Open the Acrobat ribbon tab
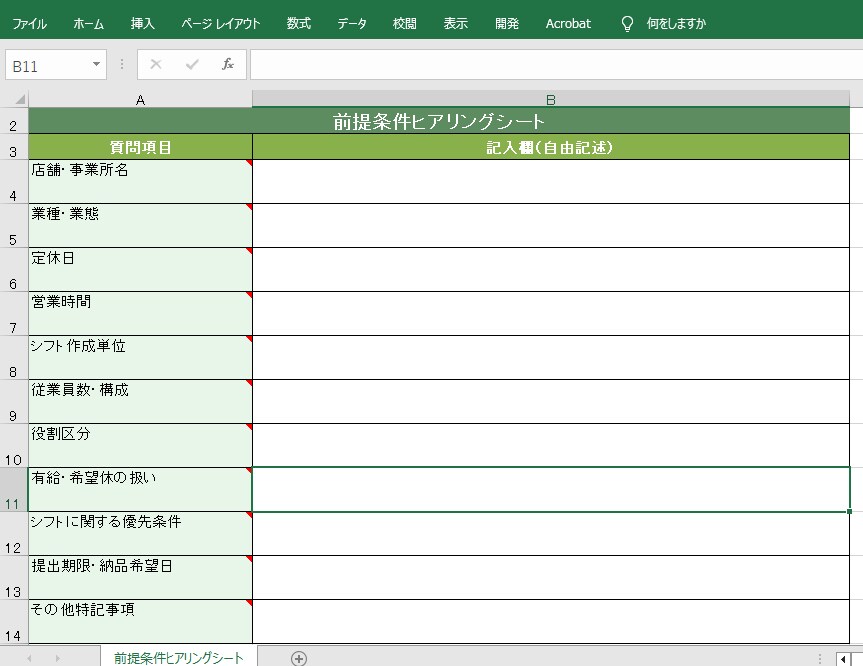Viewport: 863px width, 666px height. 568,24
